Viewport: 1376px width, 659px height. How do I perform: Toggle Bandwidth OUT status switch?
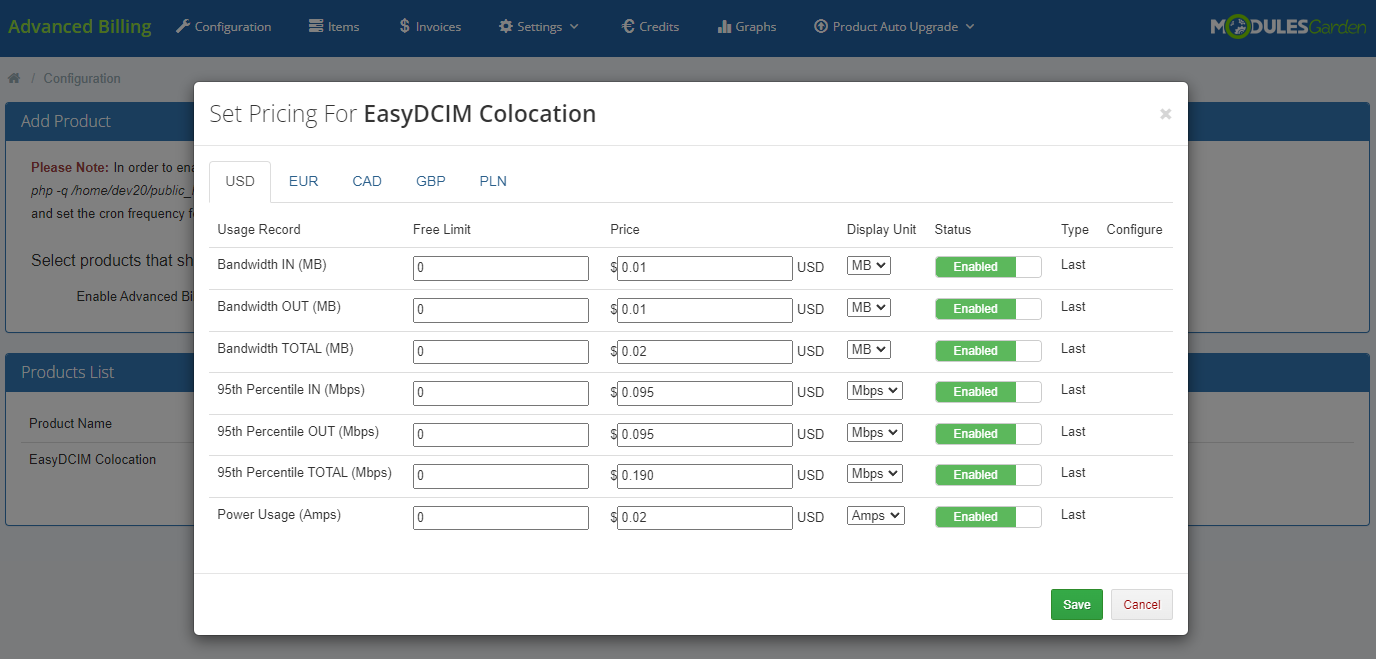pos(988,309)
